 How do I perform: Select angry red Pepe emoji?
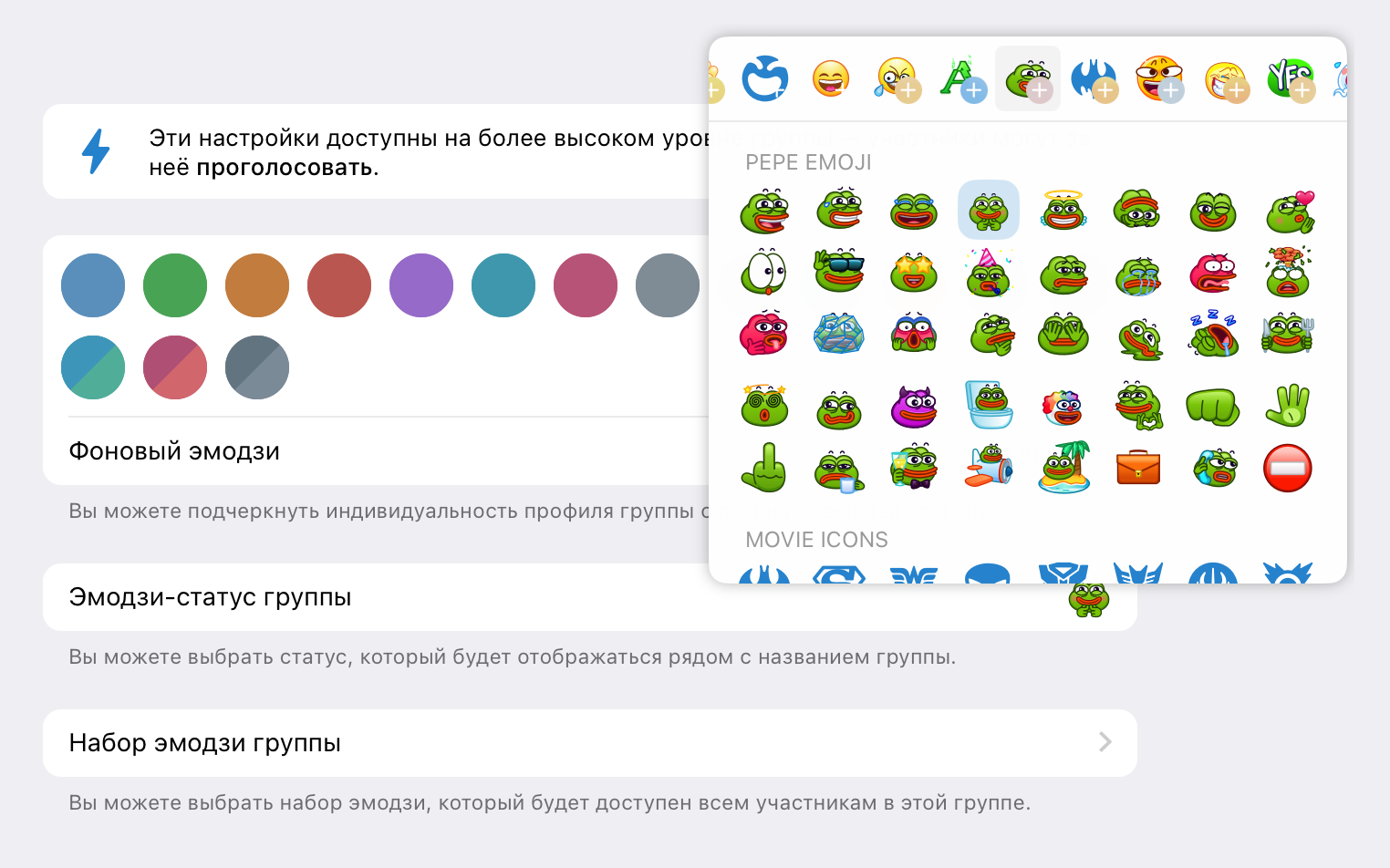click(1213, 272)
